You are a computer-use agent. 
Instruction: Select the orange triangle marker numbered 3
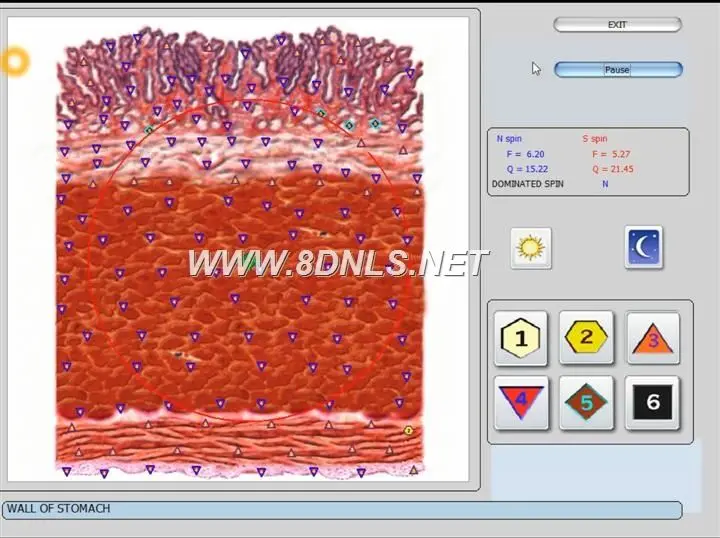click(x=652, y=338)
